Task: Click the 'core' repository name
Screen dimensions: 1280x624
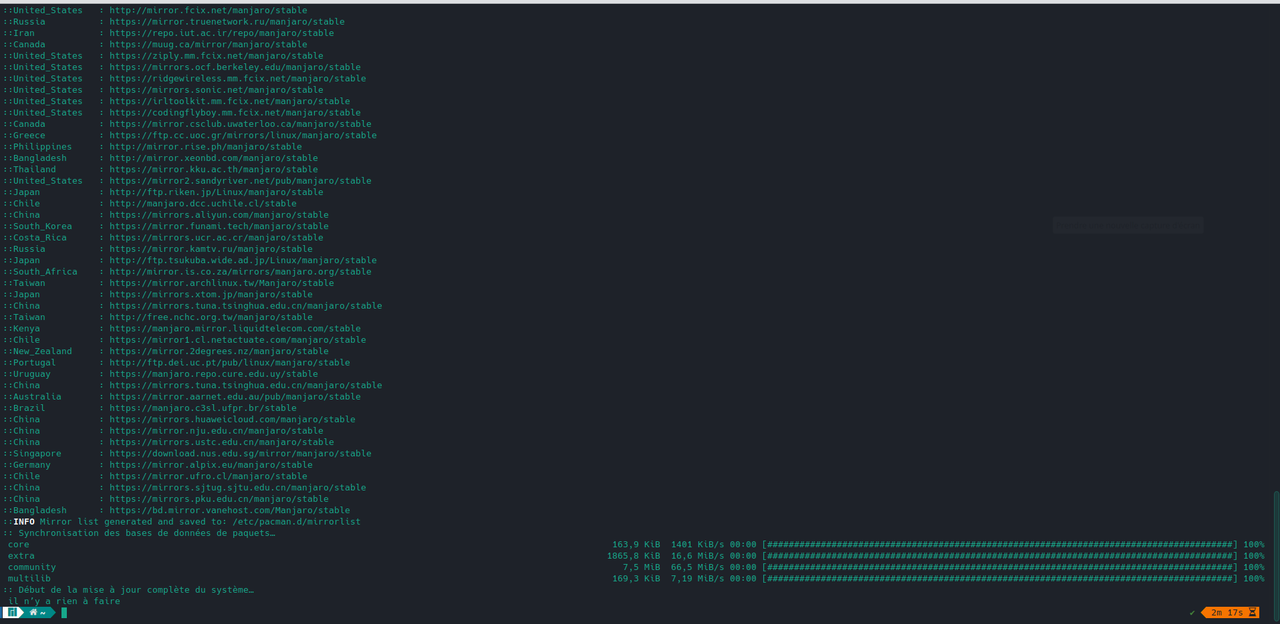Action: point(18,544)
